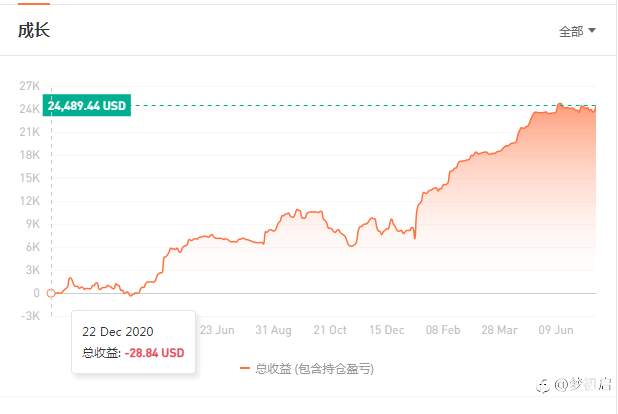
Task: Click the 0 baseline axis label
Action: click(x=36, y=293)
